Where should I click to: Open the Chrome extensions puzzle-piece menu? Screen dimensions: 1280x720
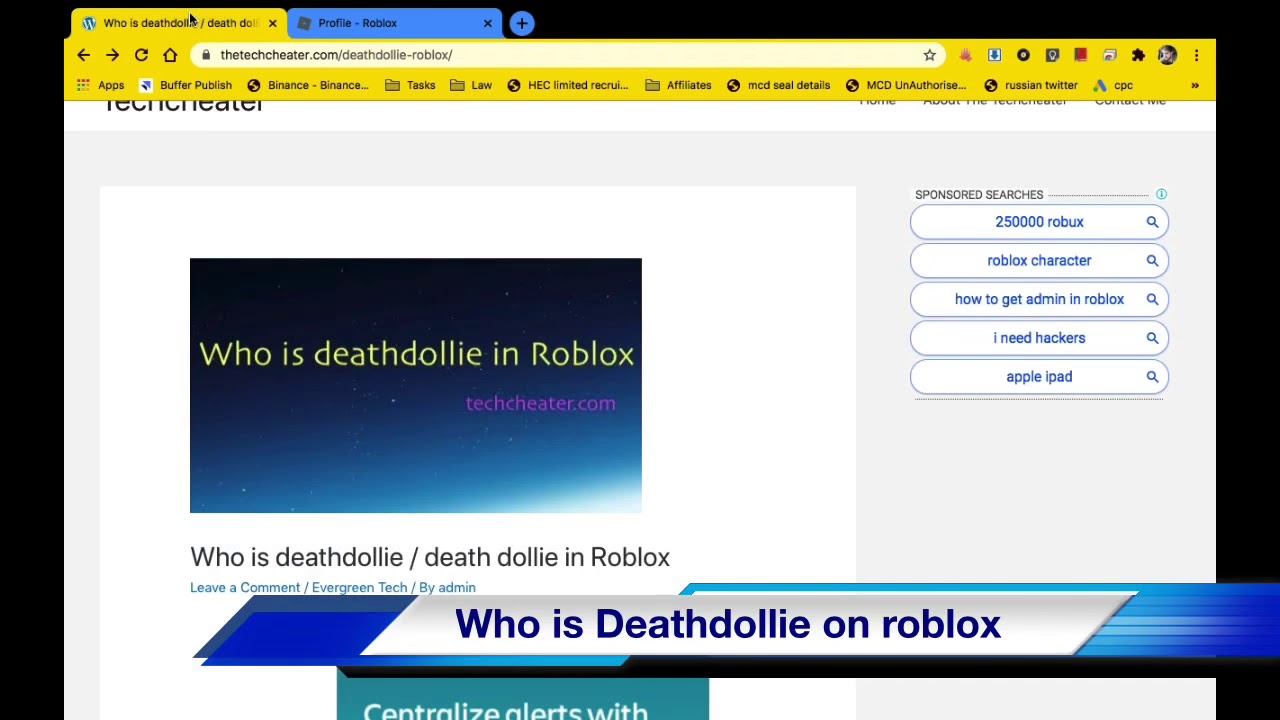pyautogui.click(x=1138, y=55)
